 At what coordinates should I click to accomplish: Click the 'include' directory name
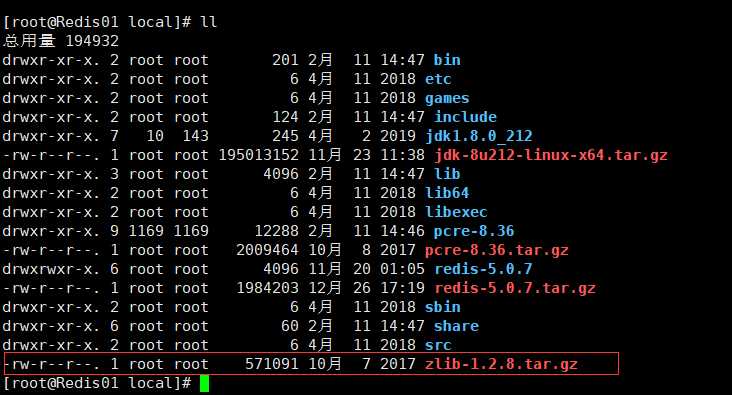pyautogui.click(x=465, y=117)
